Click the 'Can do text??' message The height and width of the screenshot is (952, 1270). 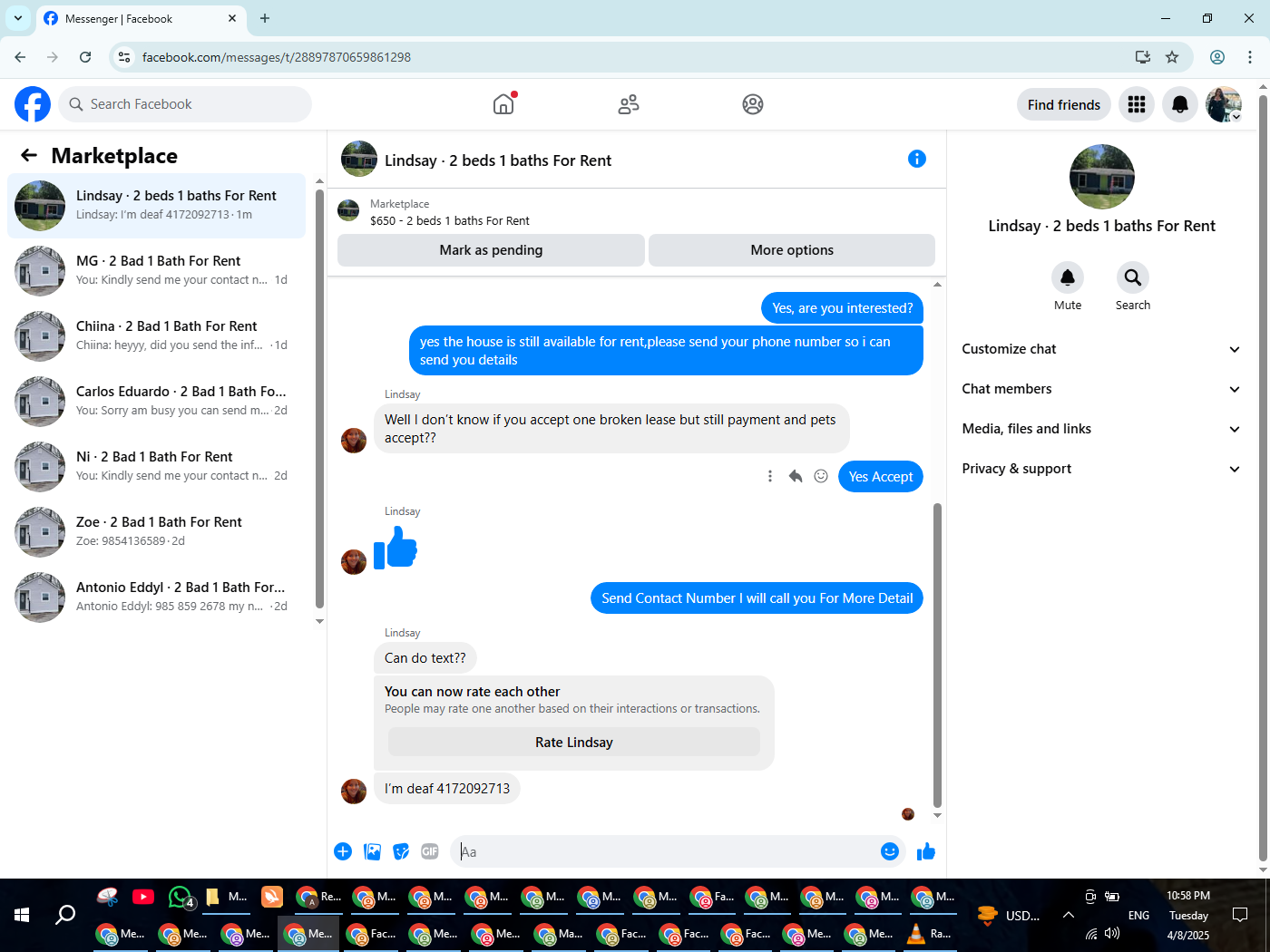tap(425, 658)
